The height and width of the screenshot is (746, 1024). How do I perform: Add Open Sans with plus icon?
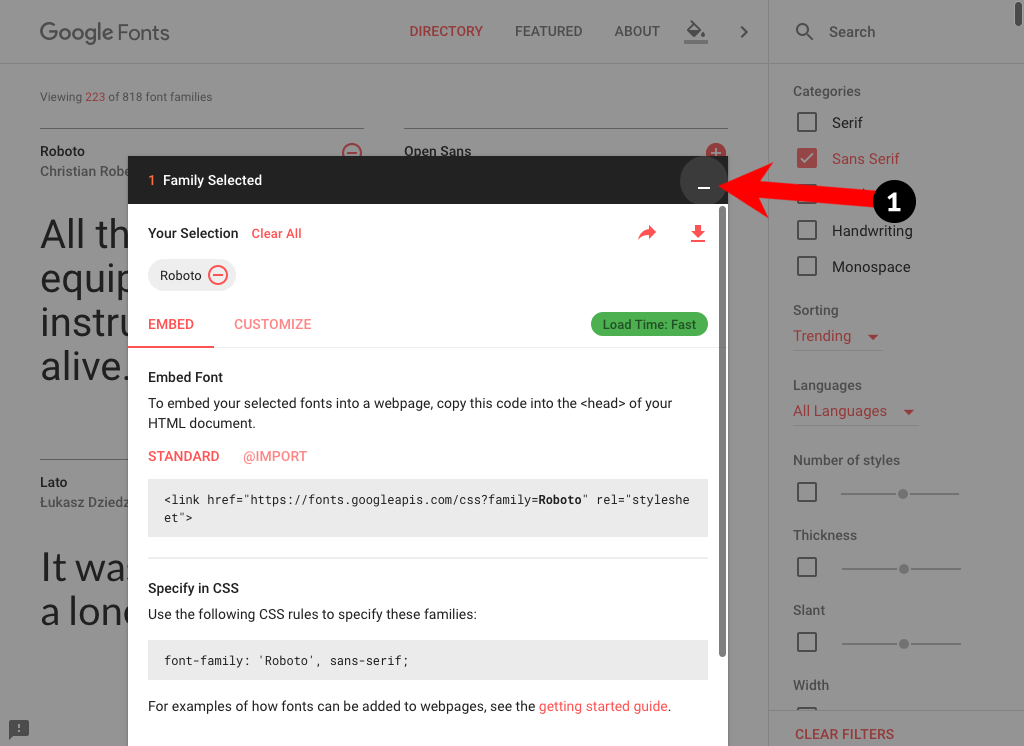716,152
